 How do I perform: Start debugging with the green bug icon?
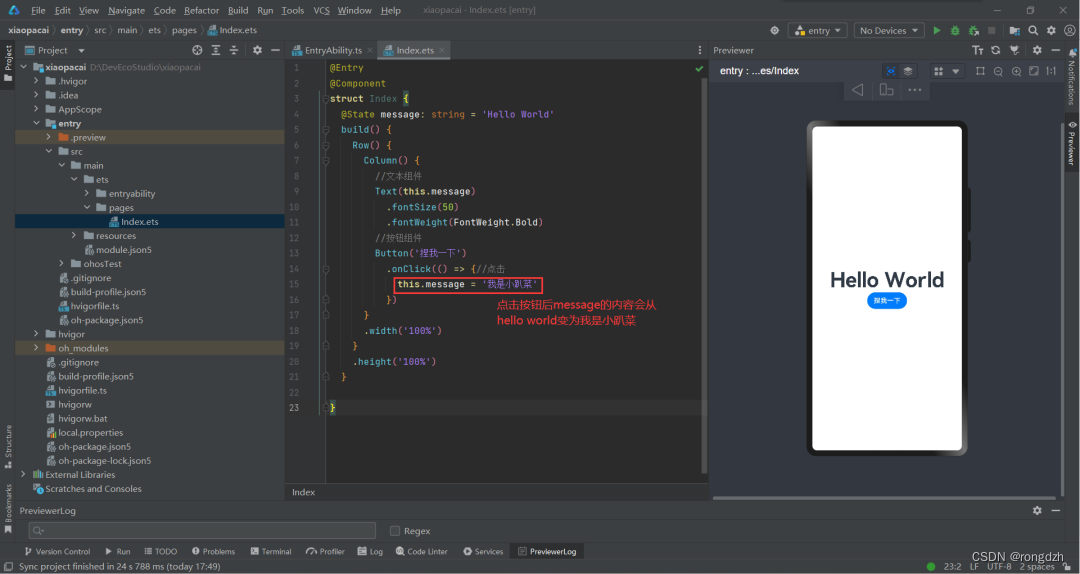[955, 30]
